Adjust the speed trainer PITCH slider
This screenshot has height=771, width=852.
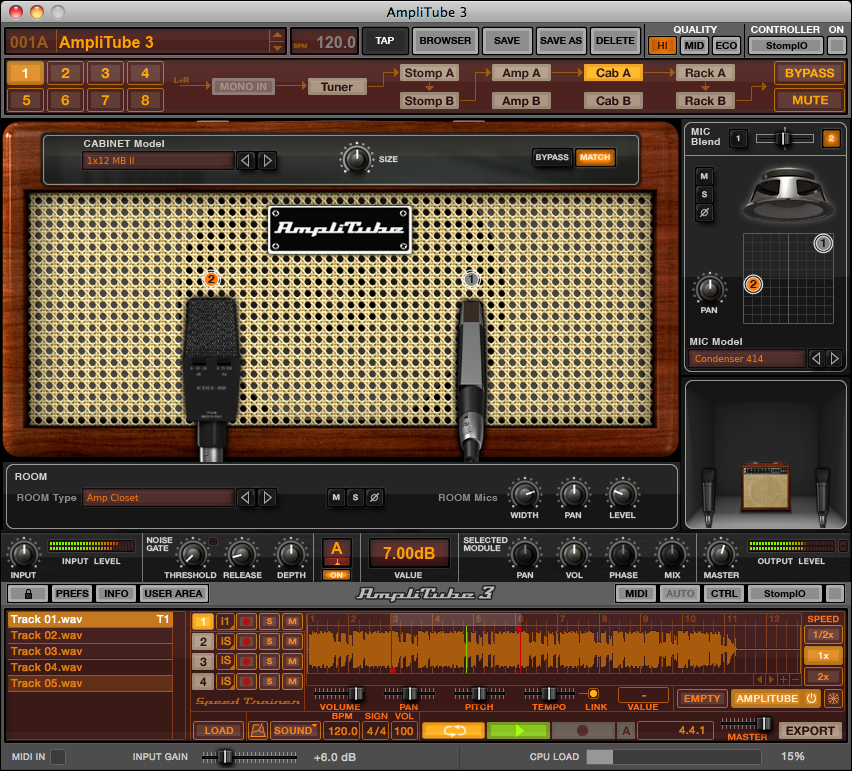[x=479, y=693]
